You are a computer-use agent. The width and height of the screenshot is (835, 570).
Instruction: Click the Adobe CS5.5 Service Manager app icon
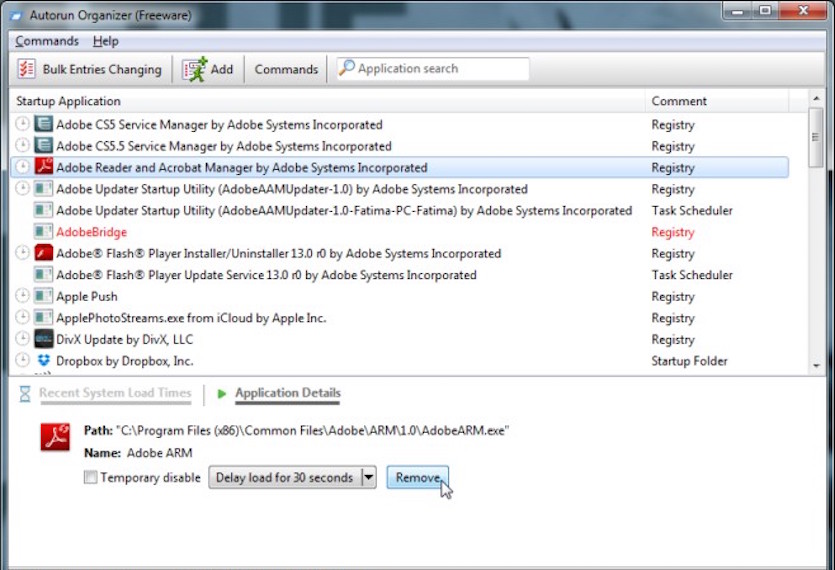44,145
